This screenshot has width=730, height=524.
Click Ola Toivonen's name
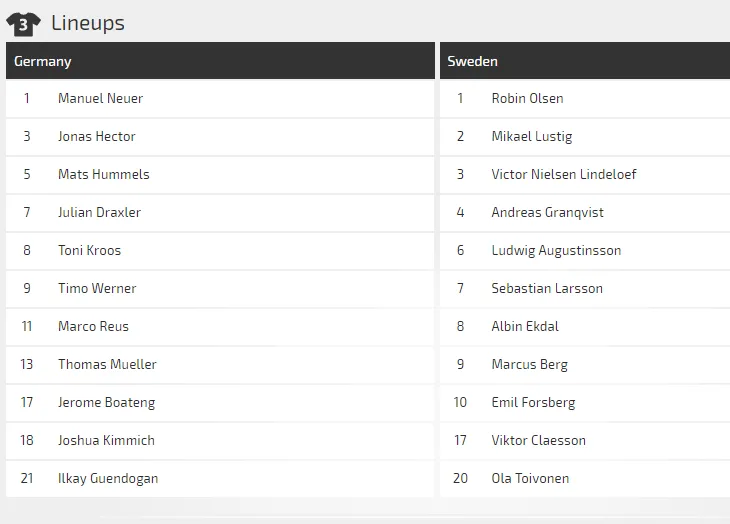click(x=529, y=478)
